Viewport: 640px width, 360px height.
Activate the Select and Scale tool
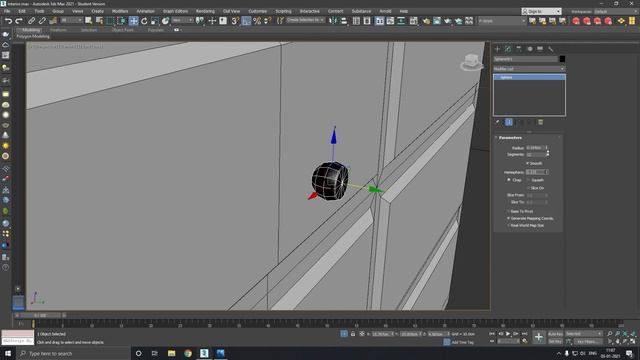[x=155, y=20]
